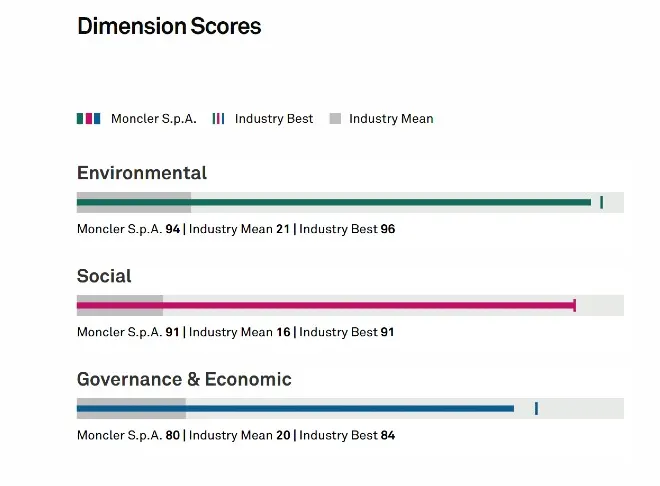Click the Social scores caption text

click(236, 332)
